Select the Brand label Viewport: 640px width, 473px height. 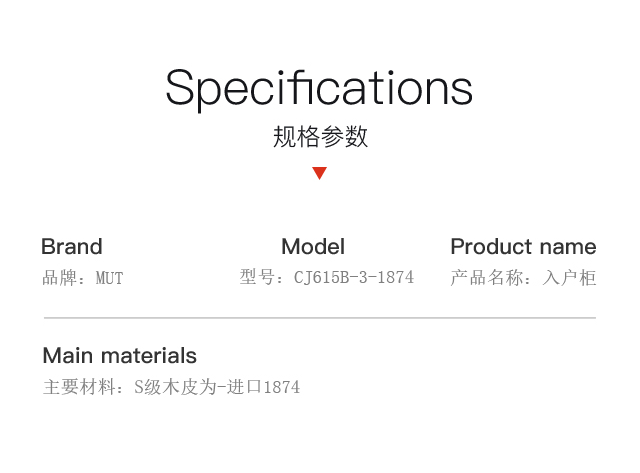click(x=72, y=246)
